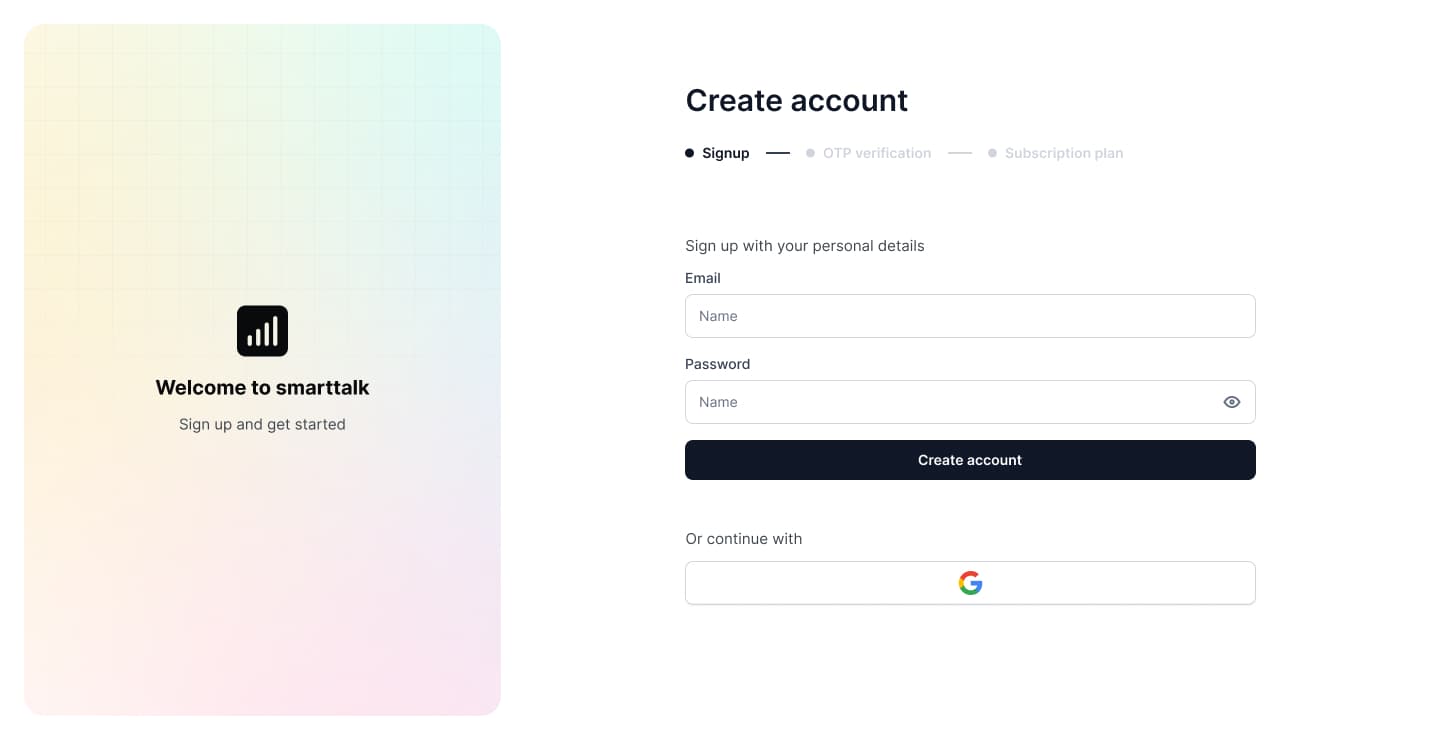Click the dark line after the Signup step
Viewport: 1440px width, 740px height.
(x=778, y=153)
